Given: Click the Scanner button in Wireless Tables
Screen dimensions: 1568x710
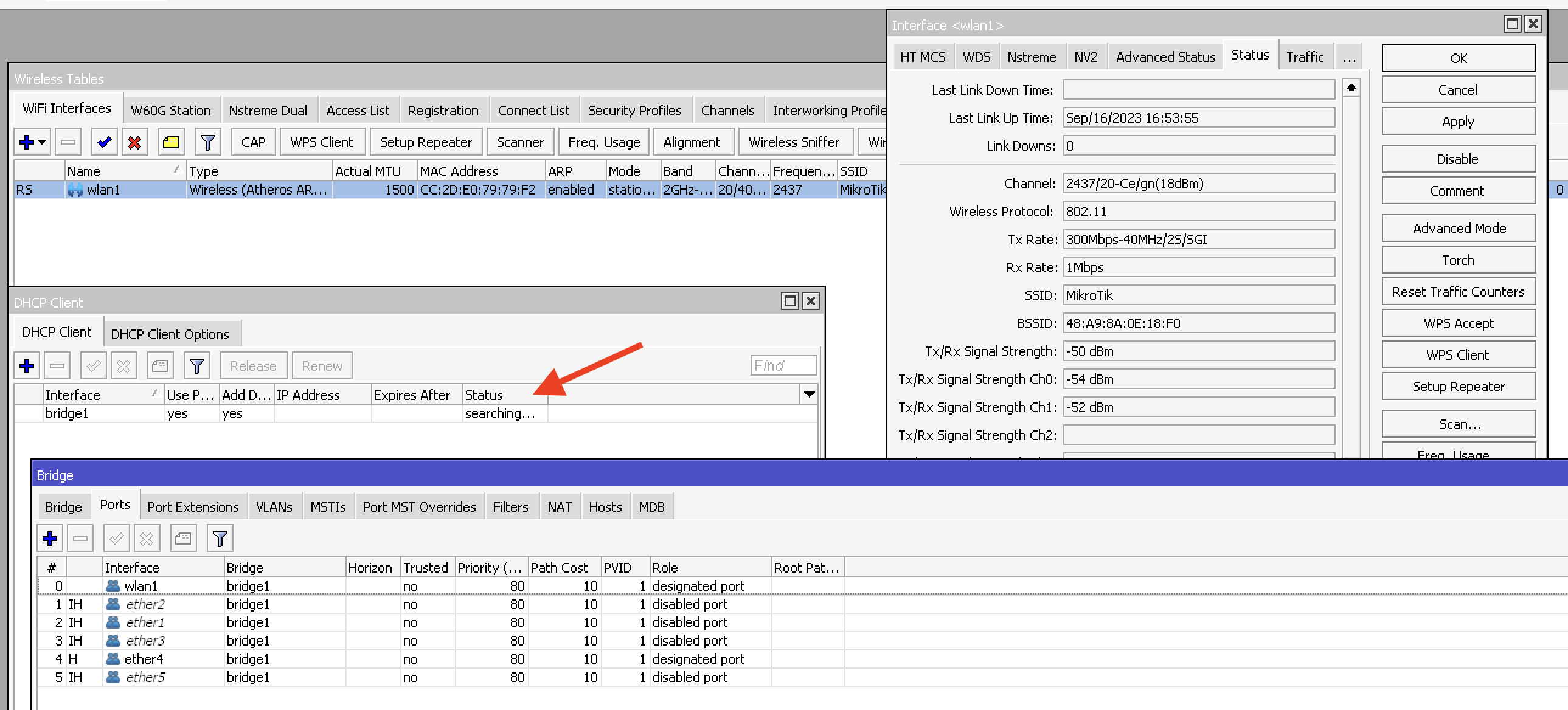Looking at the screenshot, I should (520, 142).
